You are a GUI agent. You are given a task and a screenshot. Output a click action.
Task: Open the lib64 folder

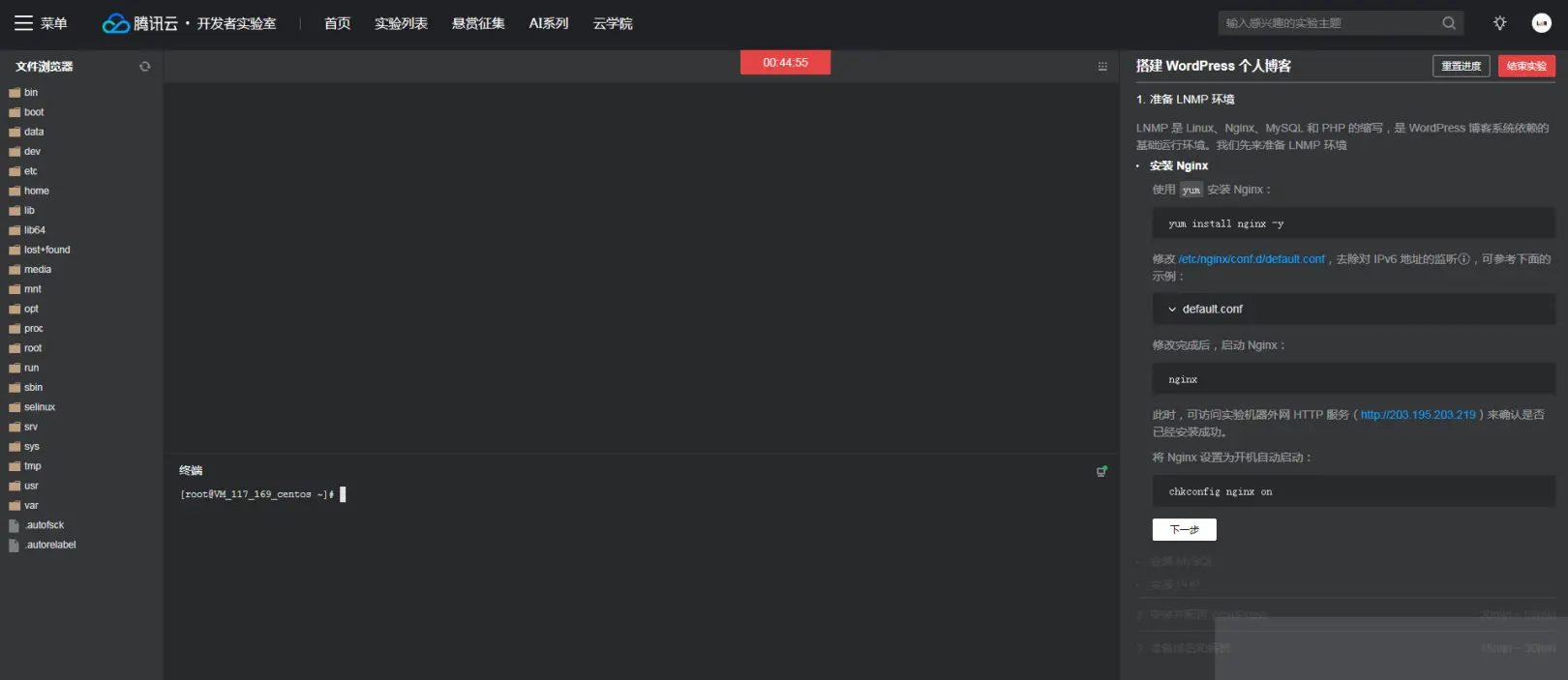27,230
